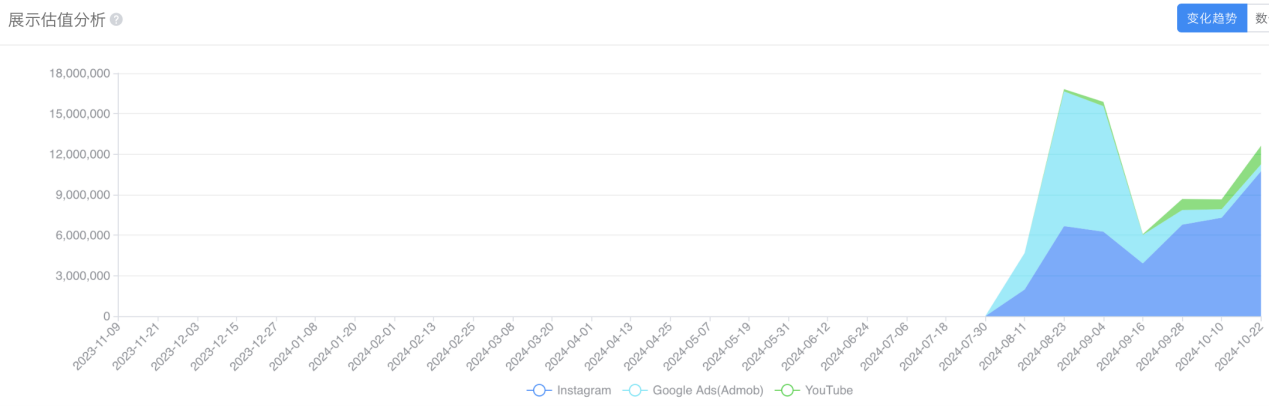
Task: Click the 展示估值分析 chart title
Action: click(56, 19)
